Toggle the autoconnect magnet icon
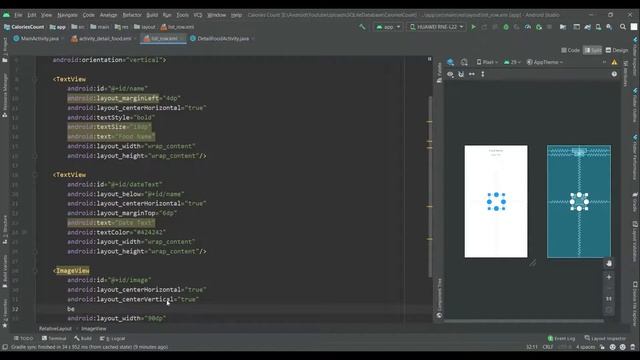640x360 pixels. tap(461, 74)
